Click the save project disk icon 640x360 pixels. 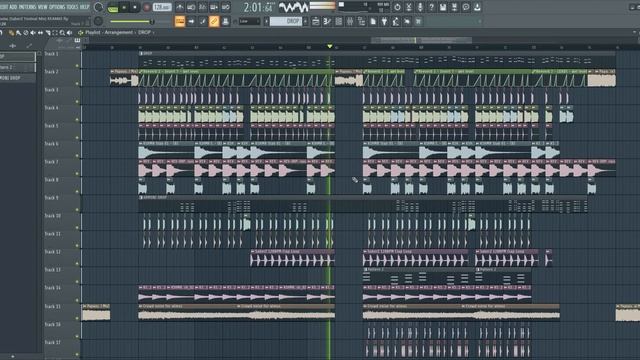click(443, 7)
